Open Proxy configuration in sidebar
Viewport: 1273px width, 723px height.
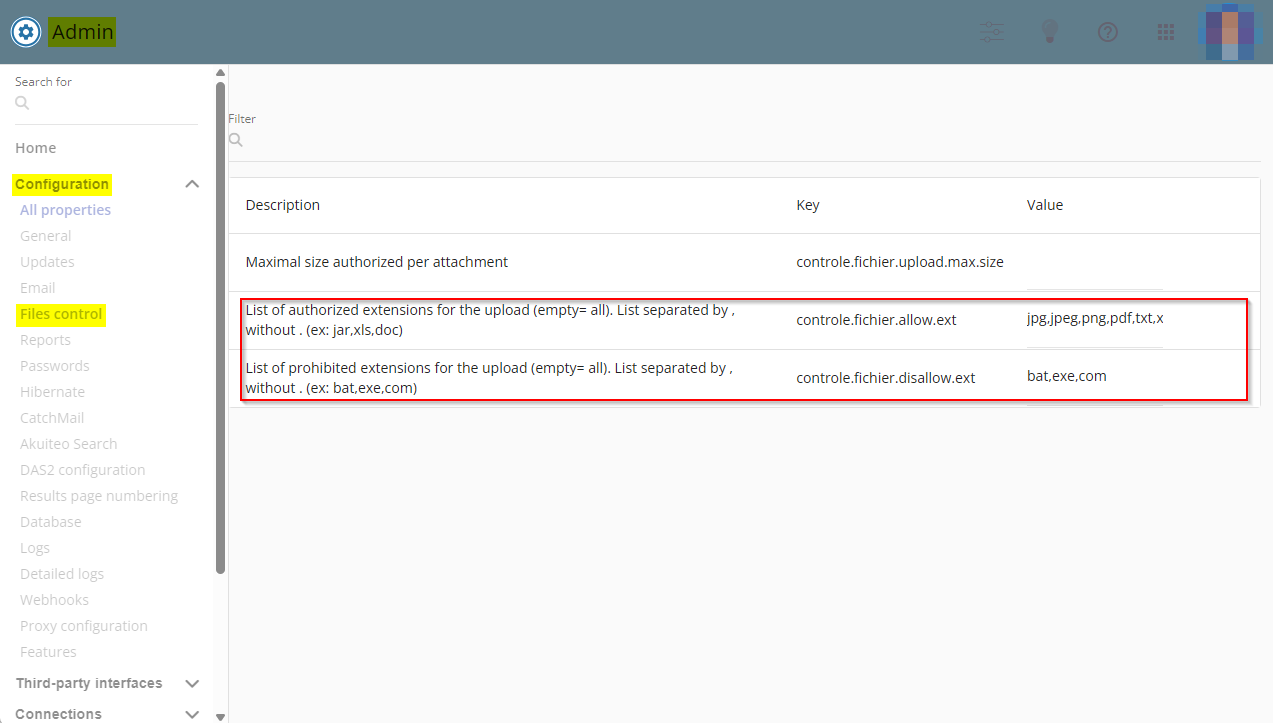[x=83, y=626]
